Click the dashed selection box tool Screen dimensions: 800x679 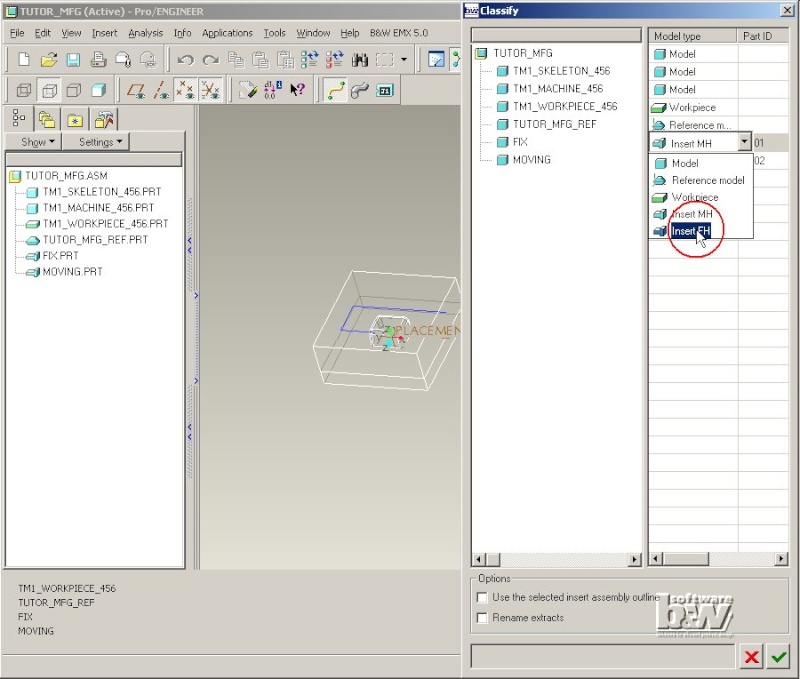point(385,60)
